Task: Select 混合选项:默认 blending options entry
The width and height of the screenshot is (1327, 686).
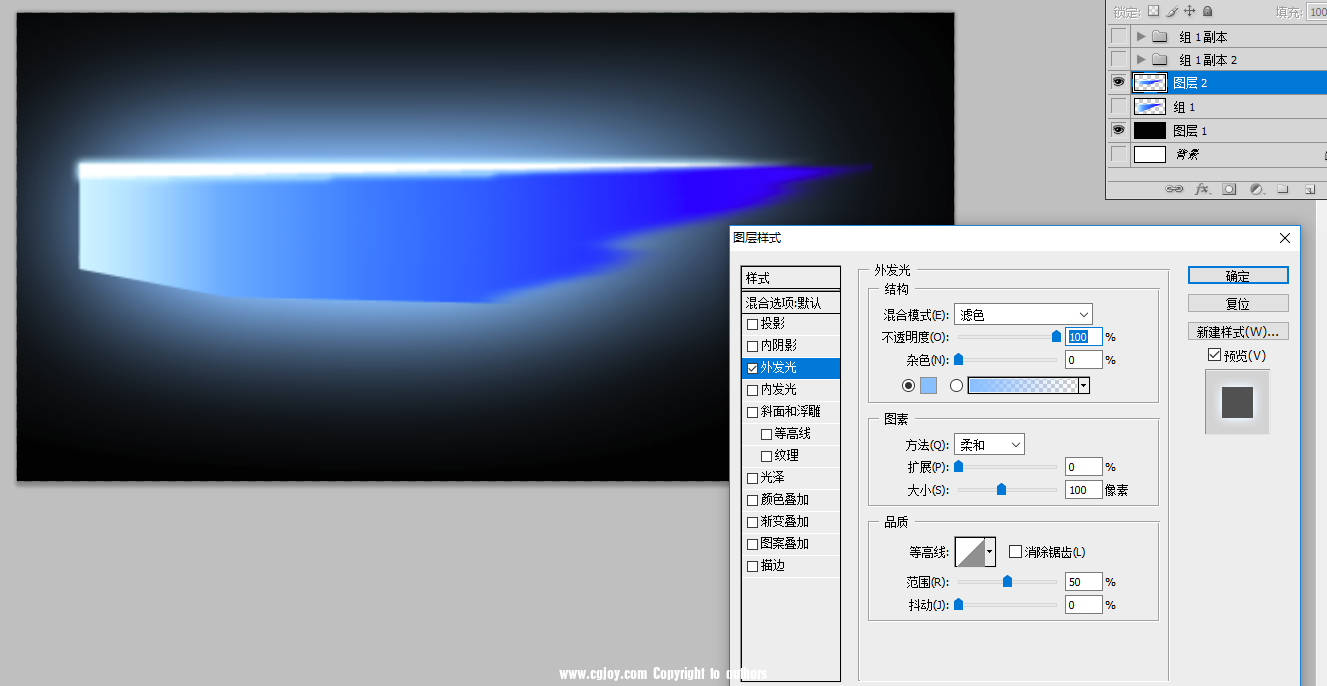Action: click(x=791, y=302)
